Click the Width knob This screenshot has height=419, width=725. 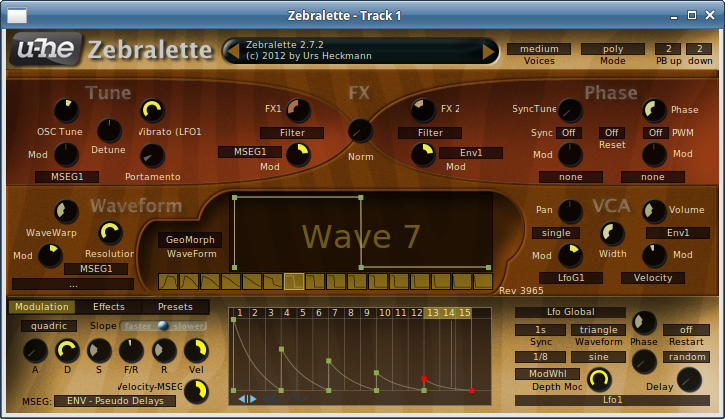612,234
